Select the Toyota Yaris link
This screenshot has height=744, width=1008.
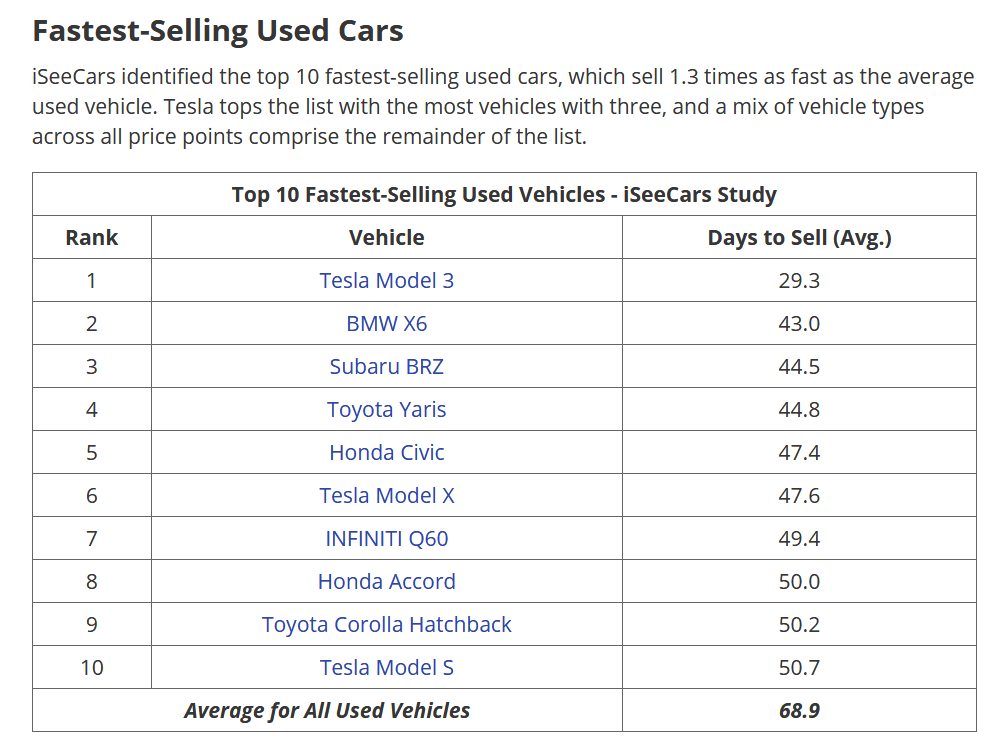(x=386, y=410)
